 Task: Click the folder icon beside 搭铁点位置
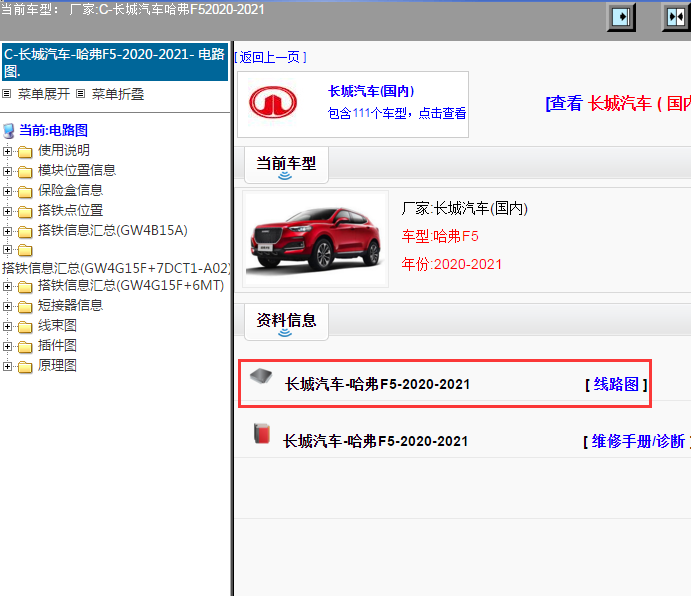coord(25,212)
